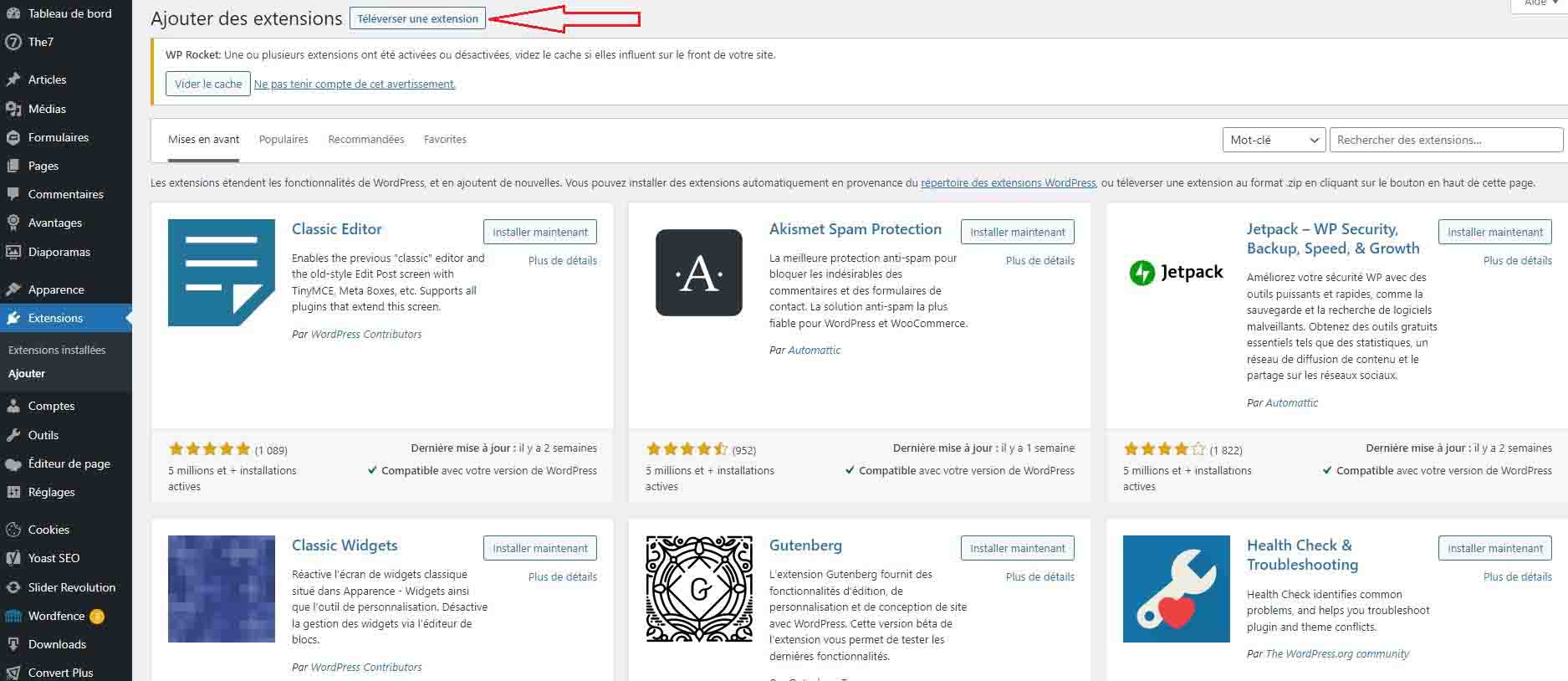Open the Classic Editor title link
The image size is (1568, 681).
pyautogui.click(x=337, y=229)
